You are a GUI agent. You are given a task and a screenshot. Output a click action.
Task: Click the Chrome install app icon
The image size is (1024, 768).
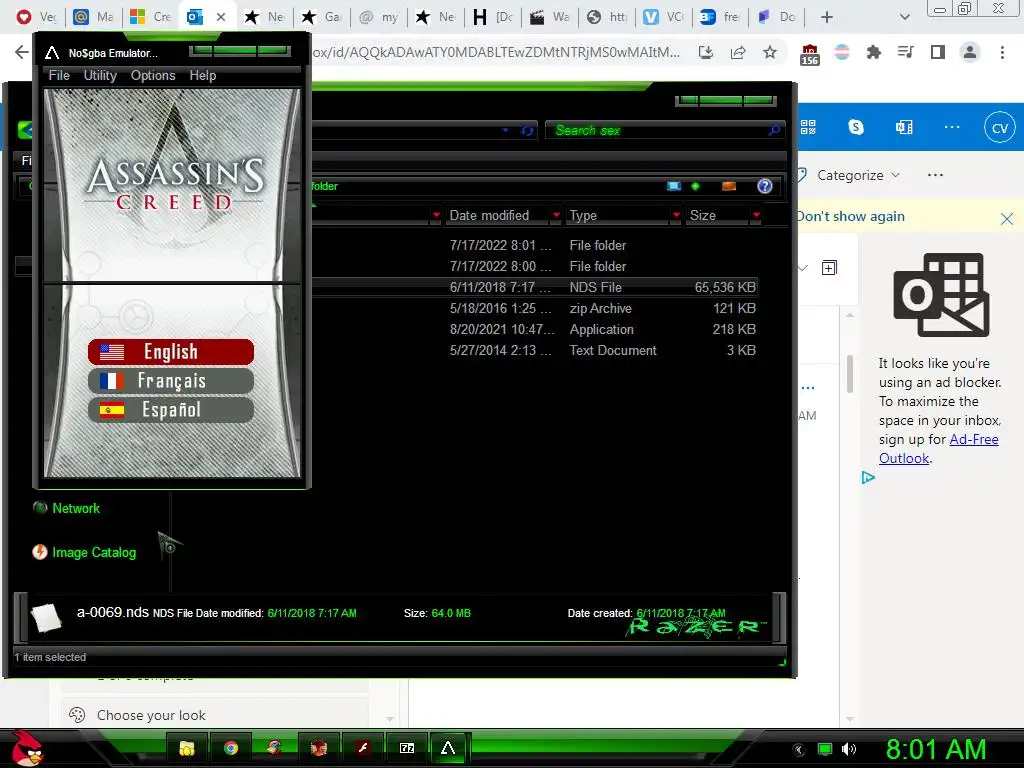point(706,52)
